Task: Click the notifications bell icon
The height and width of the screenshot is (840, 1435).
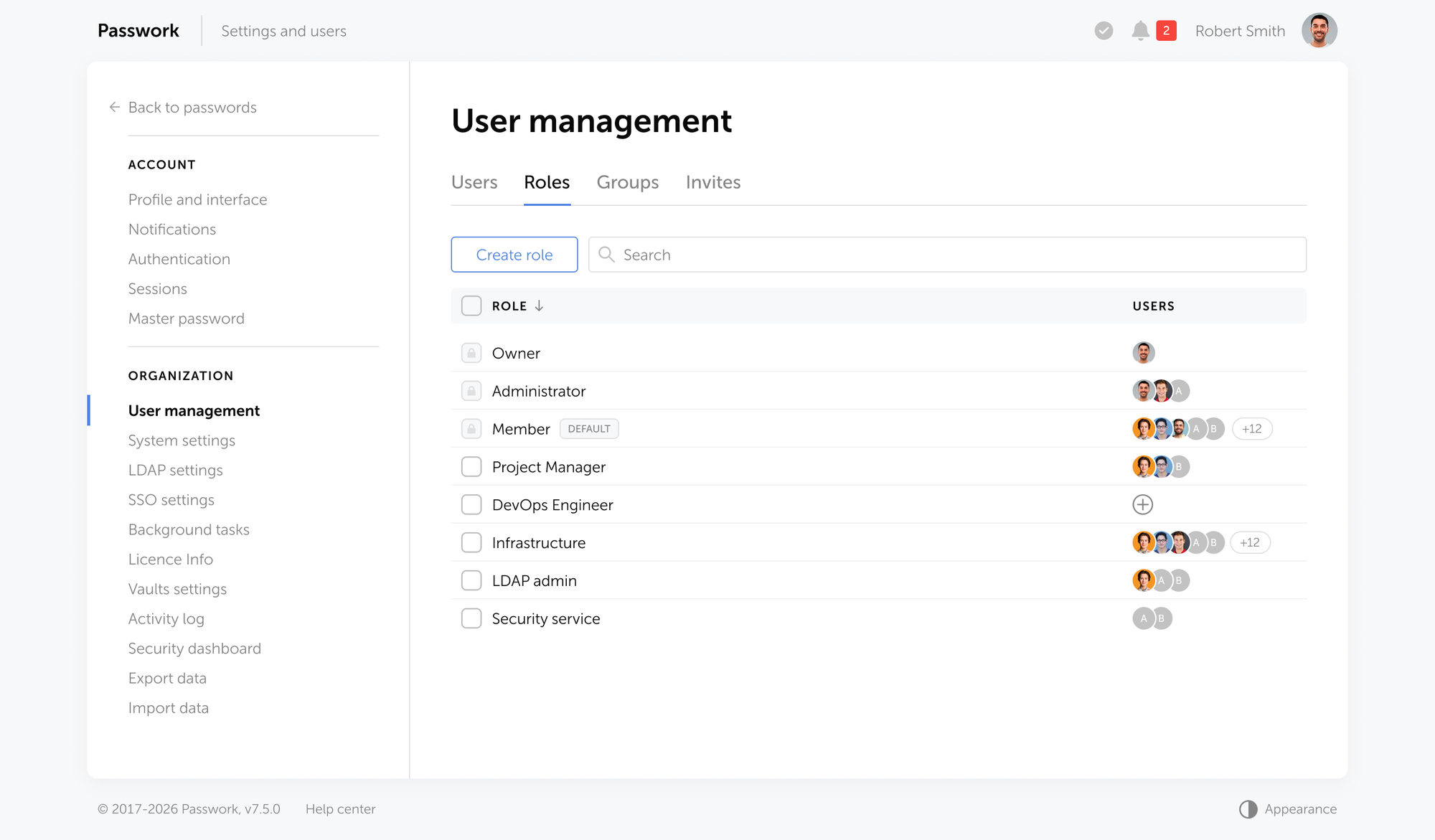Action: [x=1141, y=30]
